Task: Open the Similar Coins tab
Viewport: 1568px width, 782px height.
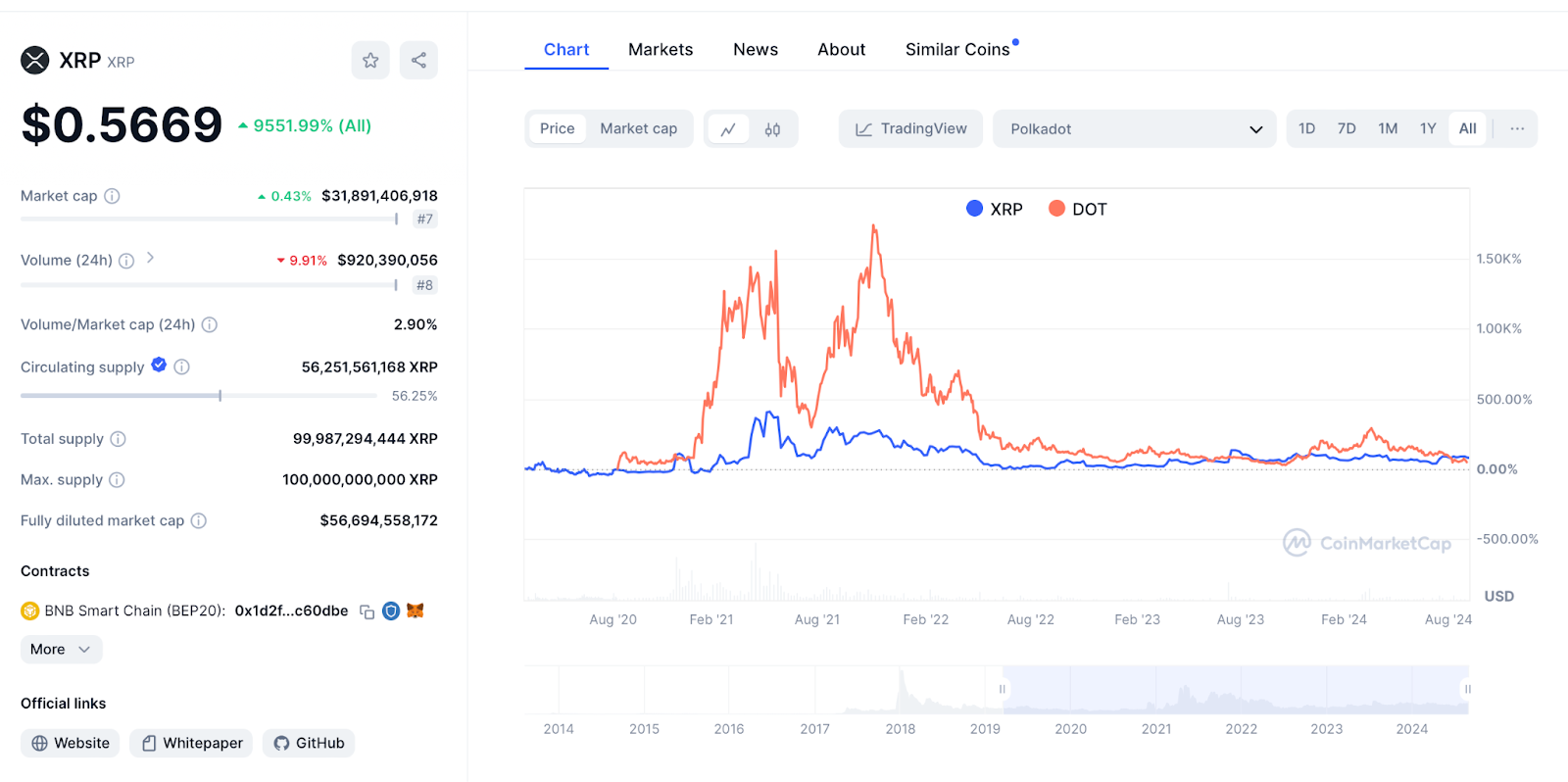Action: click(x=957, y=50)
